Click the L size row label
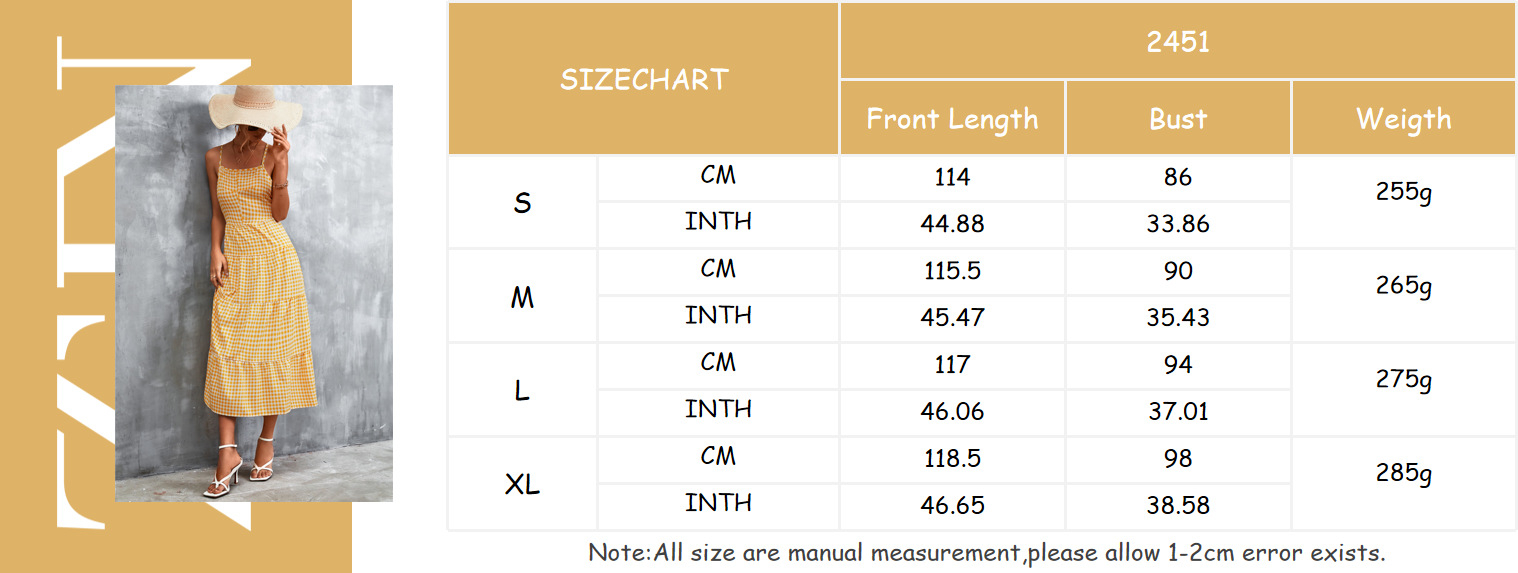Viewport: 1518px width, 573px height. pyautogui.click(x=522, y=391)
